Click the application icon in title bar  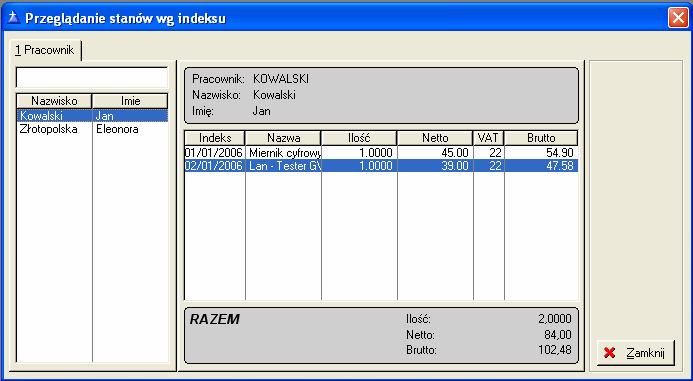coord(14,18)
